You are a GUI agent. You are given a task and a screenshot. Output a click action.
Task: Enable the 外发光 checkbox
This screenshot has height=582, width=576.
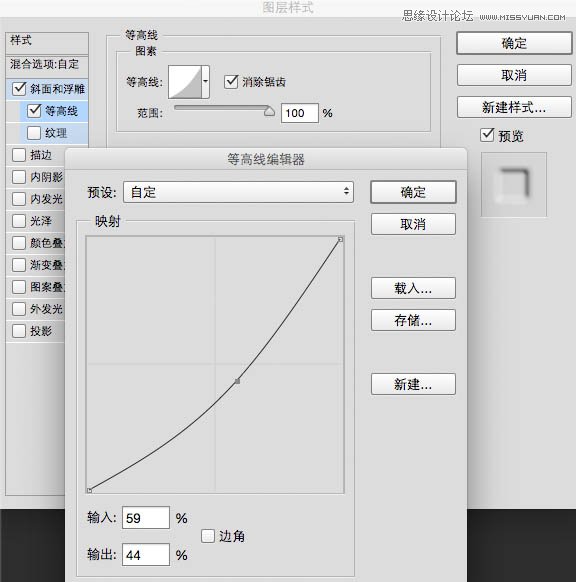pyautogui.click(x=19, y=308)
